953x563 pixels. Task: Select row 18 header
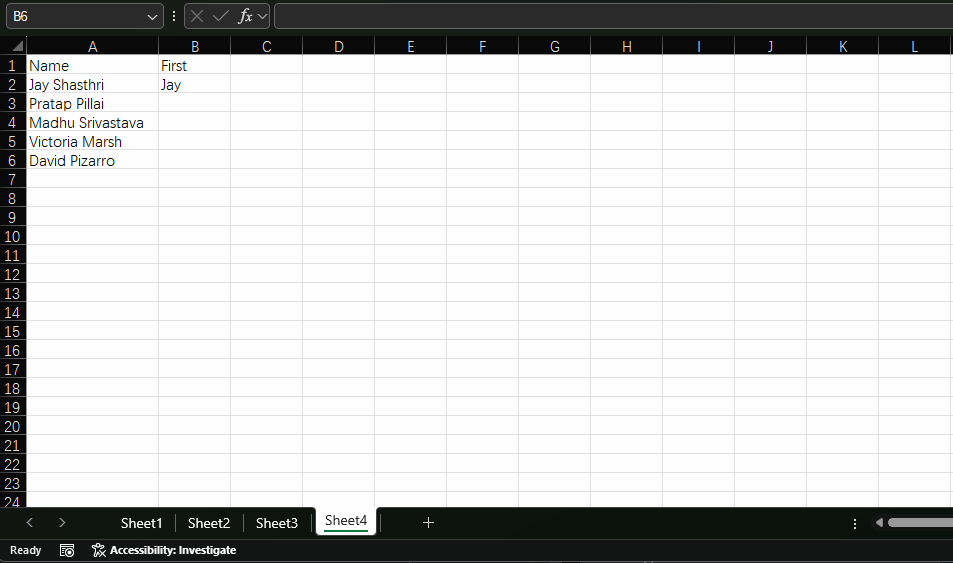(12, 389)
